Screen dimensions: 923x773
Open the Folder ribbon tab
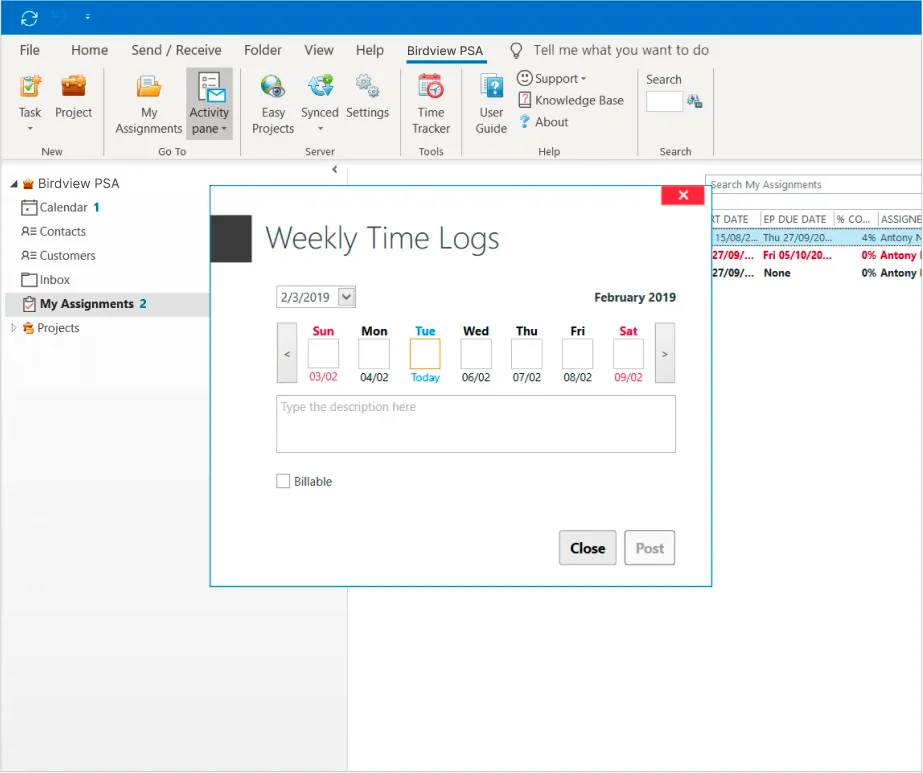point(263,50)
